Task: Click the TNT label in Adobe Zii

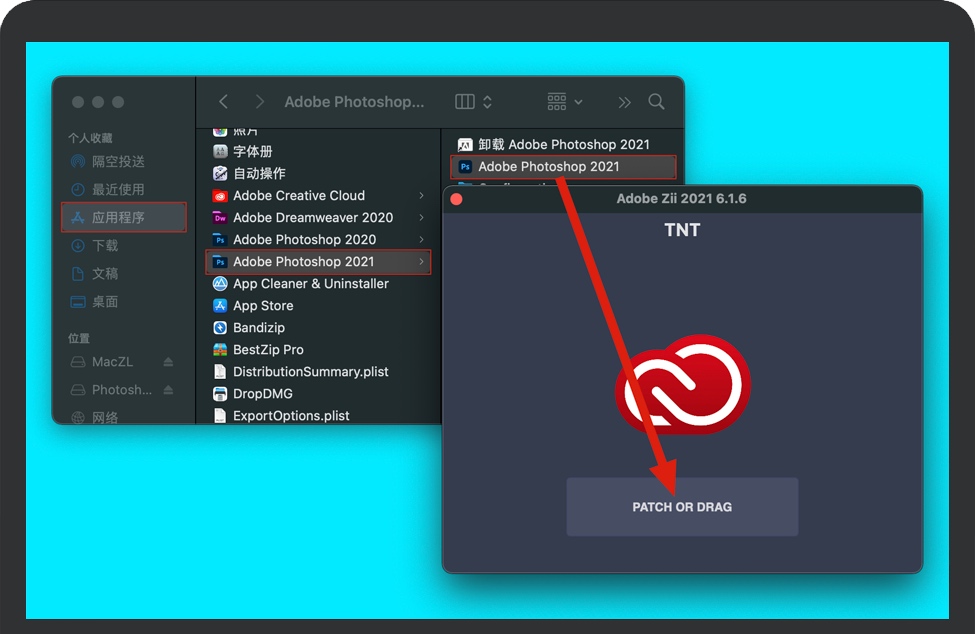Action: (682, 231)
